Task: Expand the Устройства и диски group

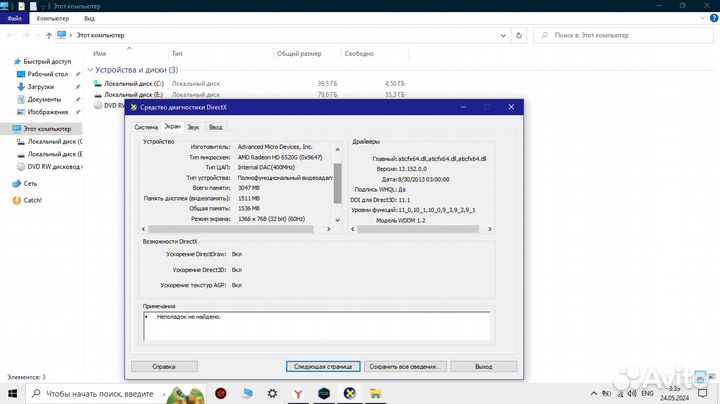Action: coord(88,70)
